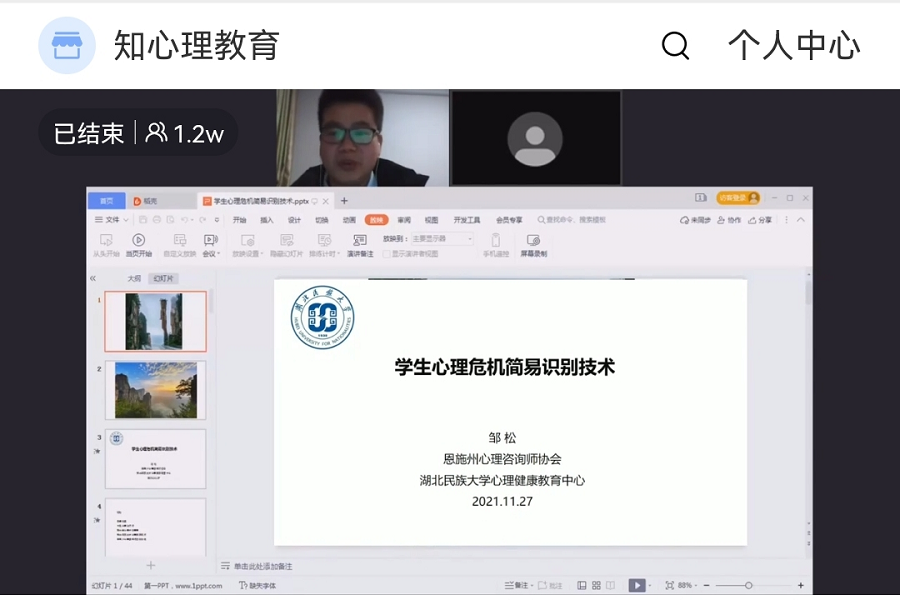Switch to the 审阅 ribbon tab
The height and width of the screenshot is (600, 900).
(404, 220)
